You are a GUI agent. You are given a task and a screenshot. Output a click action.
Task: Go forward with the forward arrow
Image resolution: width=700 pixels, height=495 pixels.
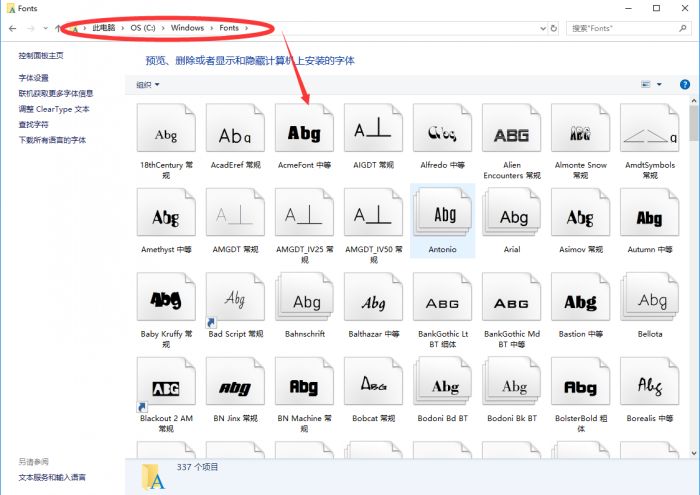(30, 28)
